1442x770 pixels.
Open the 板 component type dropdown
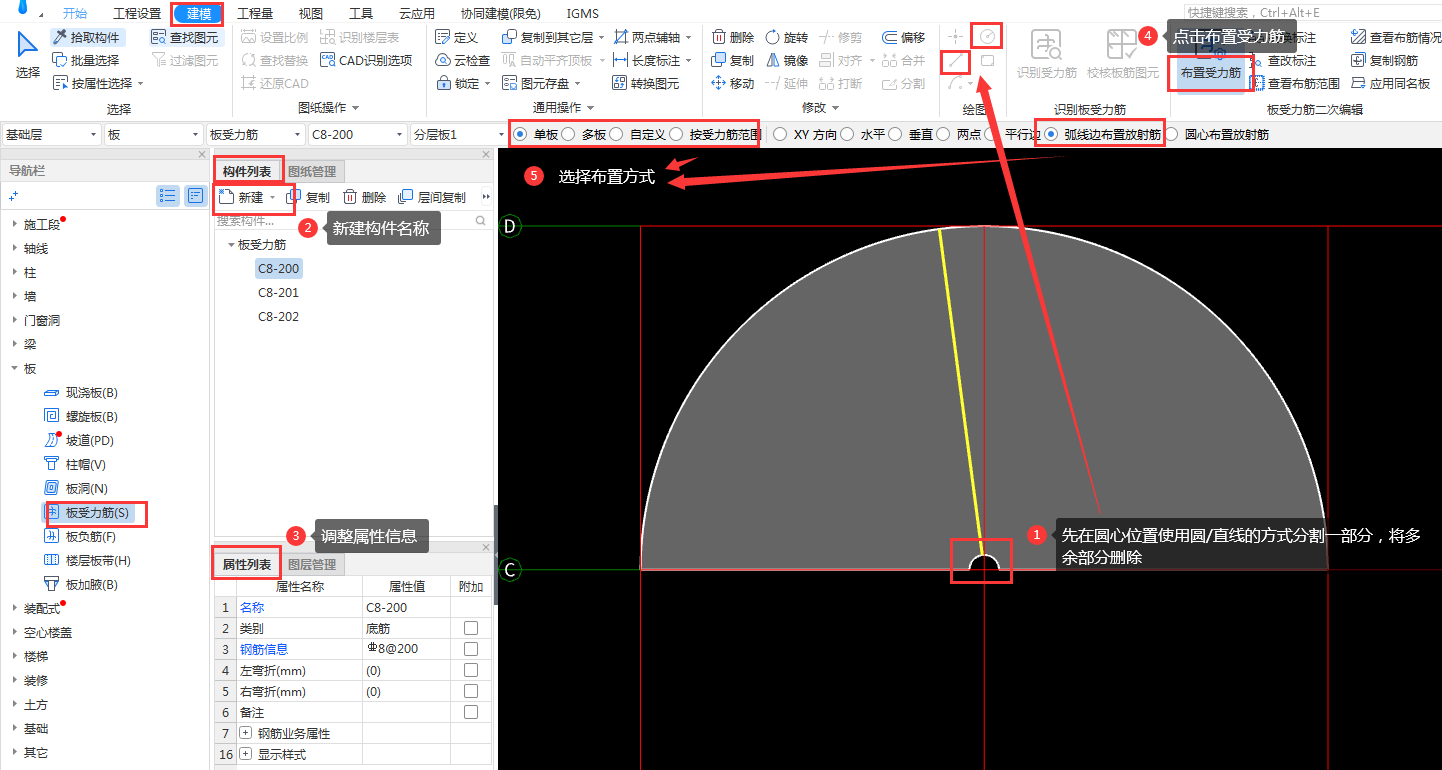153,134
